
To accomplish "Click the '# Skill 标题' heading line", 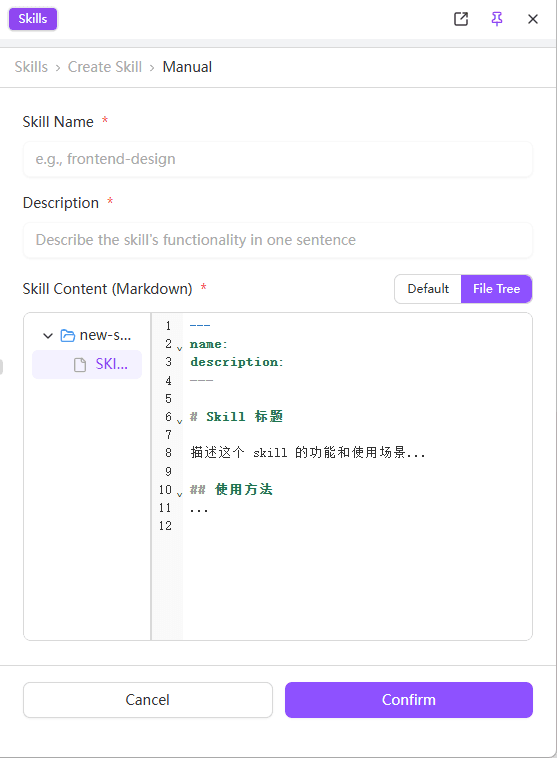I will (236, 417).
